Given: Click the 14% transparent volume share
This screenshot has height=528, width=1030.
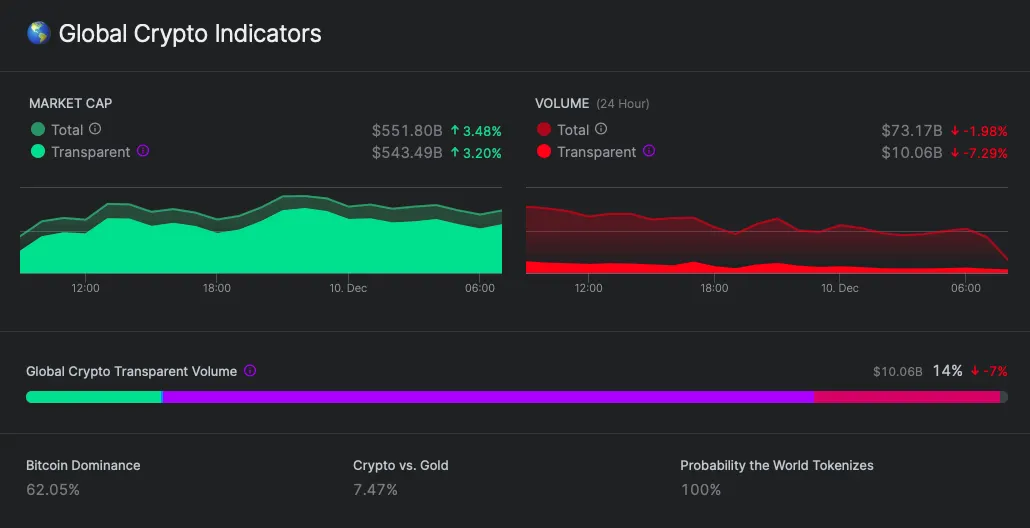Looking at the screenshot, I should [x=947, y=371].
